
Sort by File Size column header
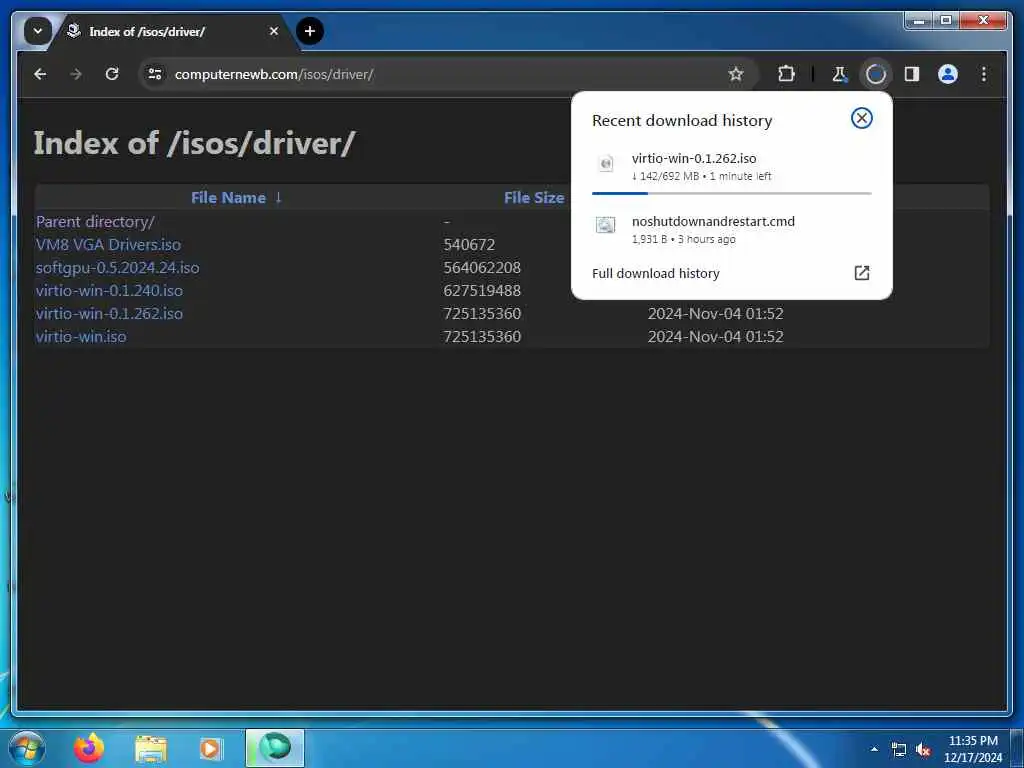click(x=534, y=198)
